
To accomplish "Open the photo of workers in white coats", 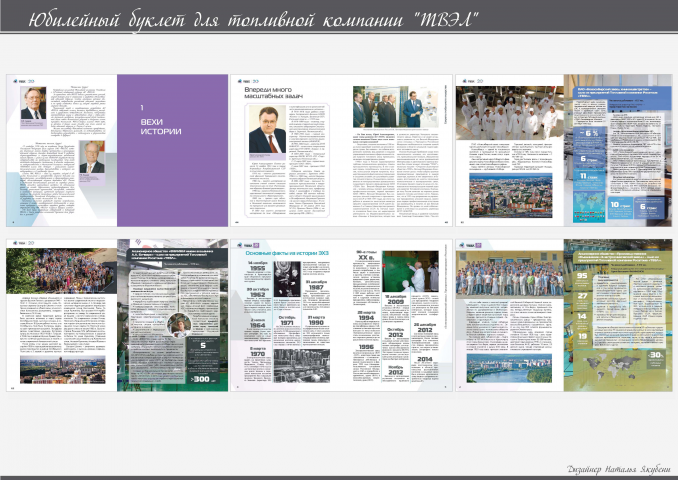I will click(x=510, y=112).
